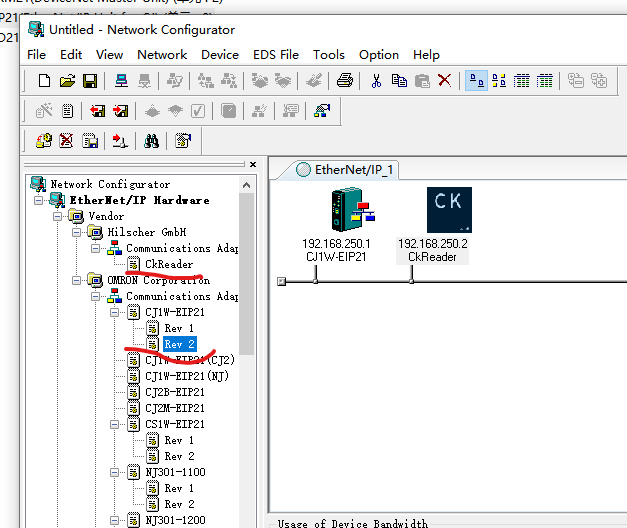Click the hardware tree vertical scrollbar thumb
The image size is (627, 528).
[247, 274]
